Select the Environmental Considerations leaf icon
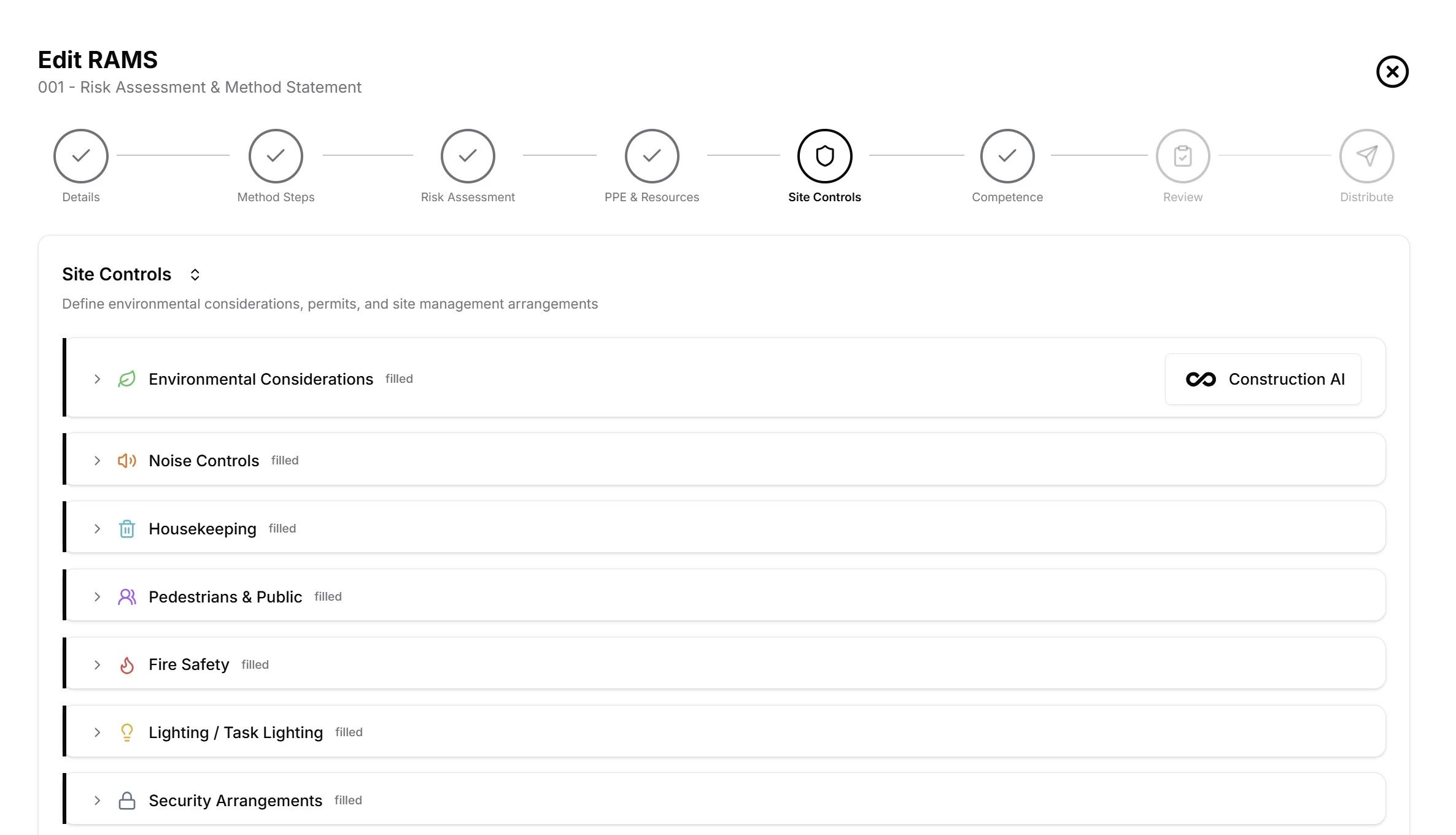Screen dimensions: 1456x835 (x=127, y=379)
